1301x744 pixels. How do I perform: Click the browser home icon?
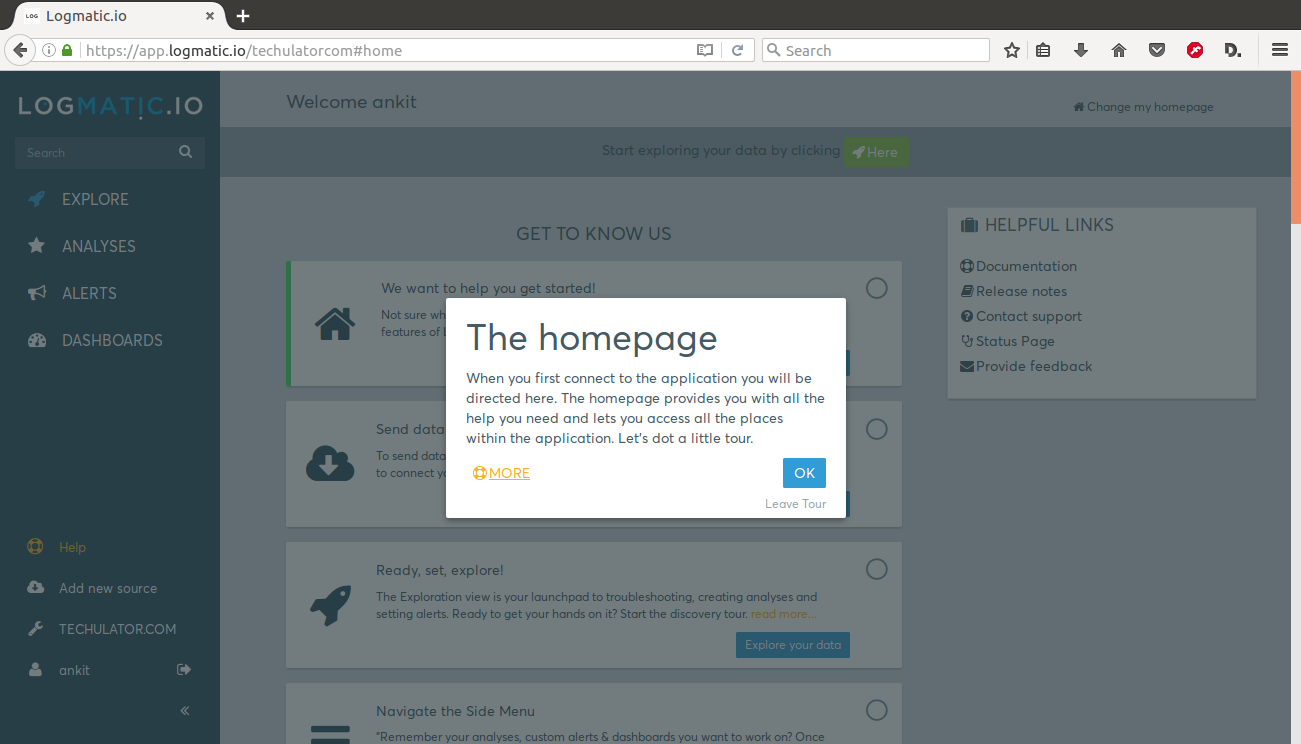coord(1119,50)
